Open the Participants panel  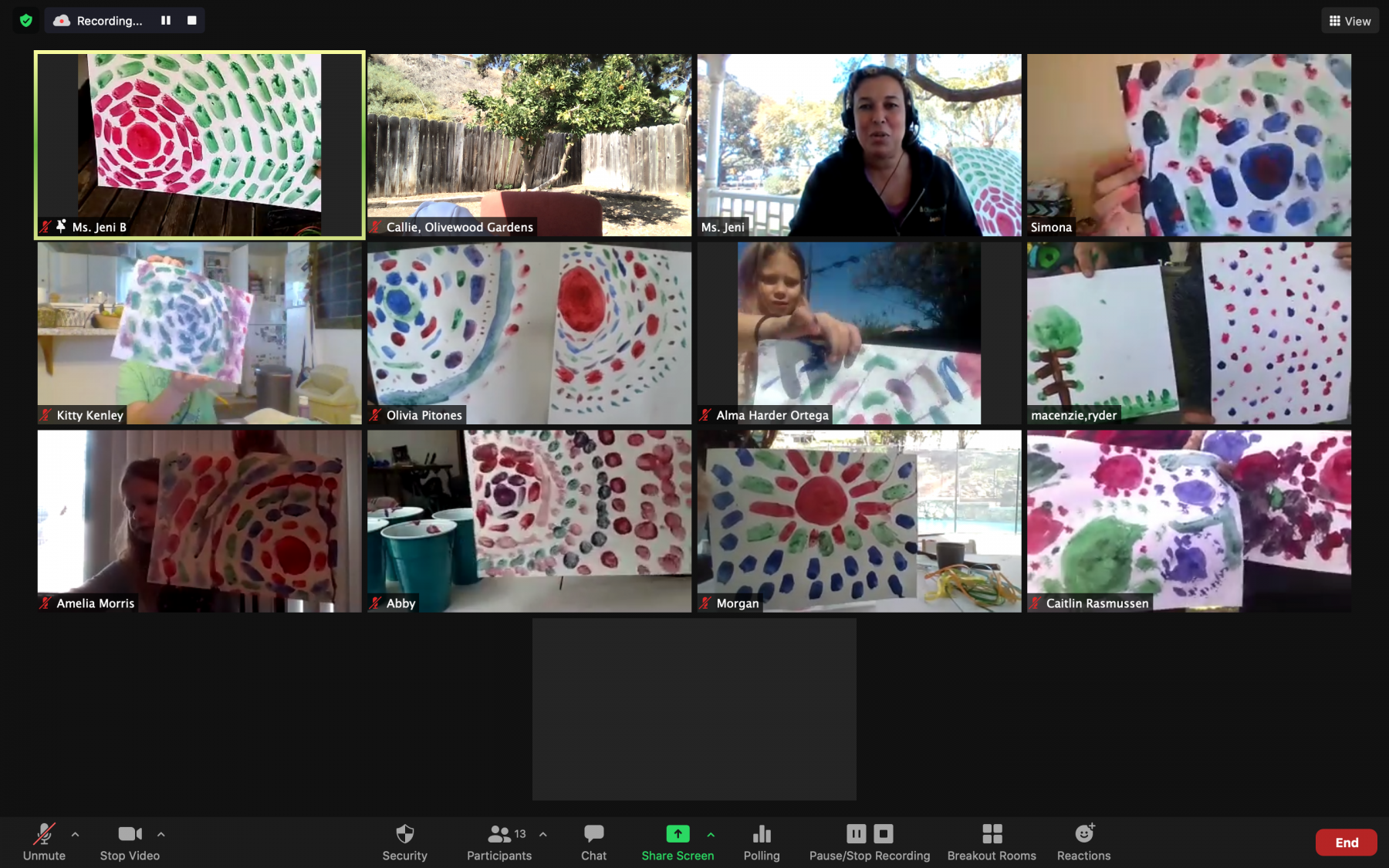(x=499, y=842)
